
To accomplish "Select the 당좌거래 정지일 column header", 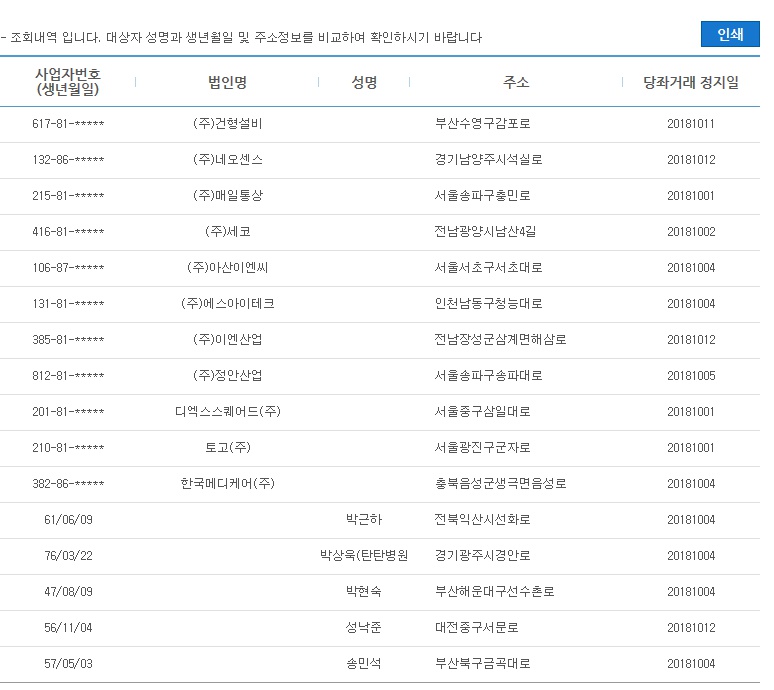I will point(691,82).
